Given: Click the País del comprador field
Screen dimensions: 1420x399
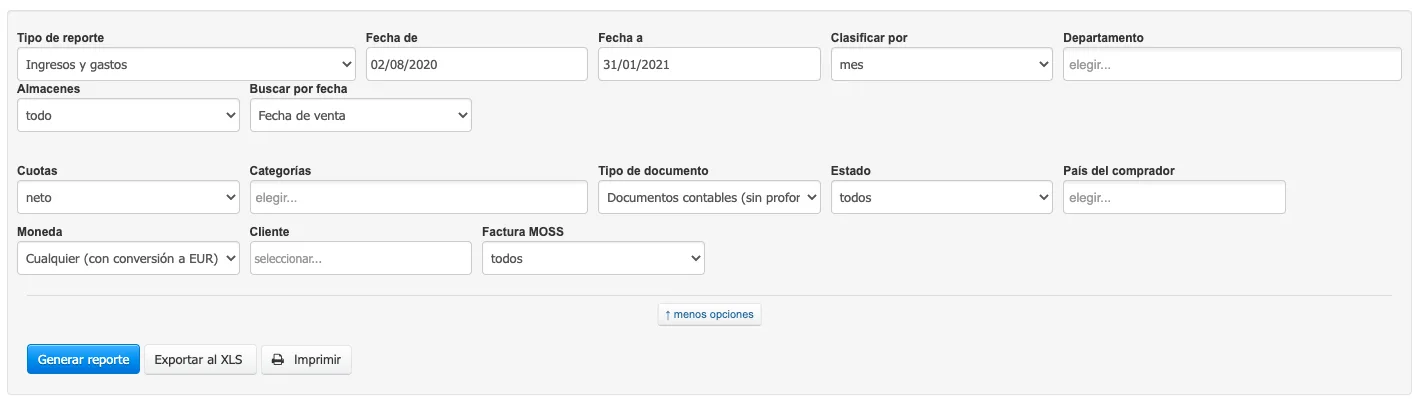Looking at the screenshot, I should 1174,197.
